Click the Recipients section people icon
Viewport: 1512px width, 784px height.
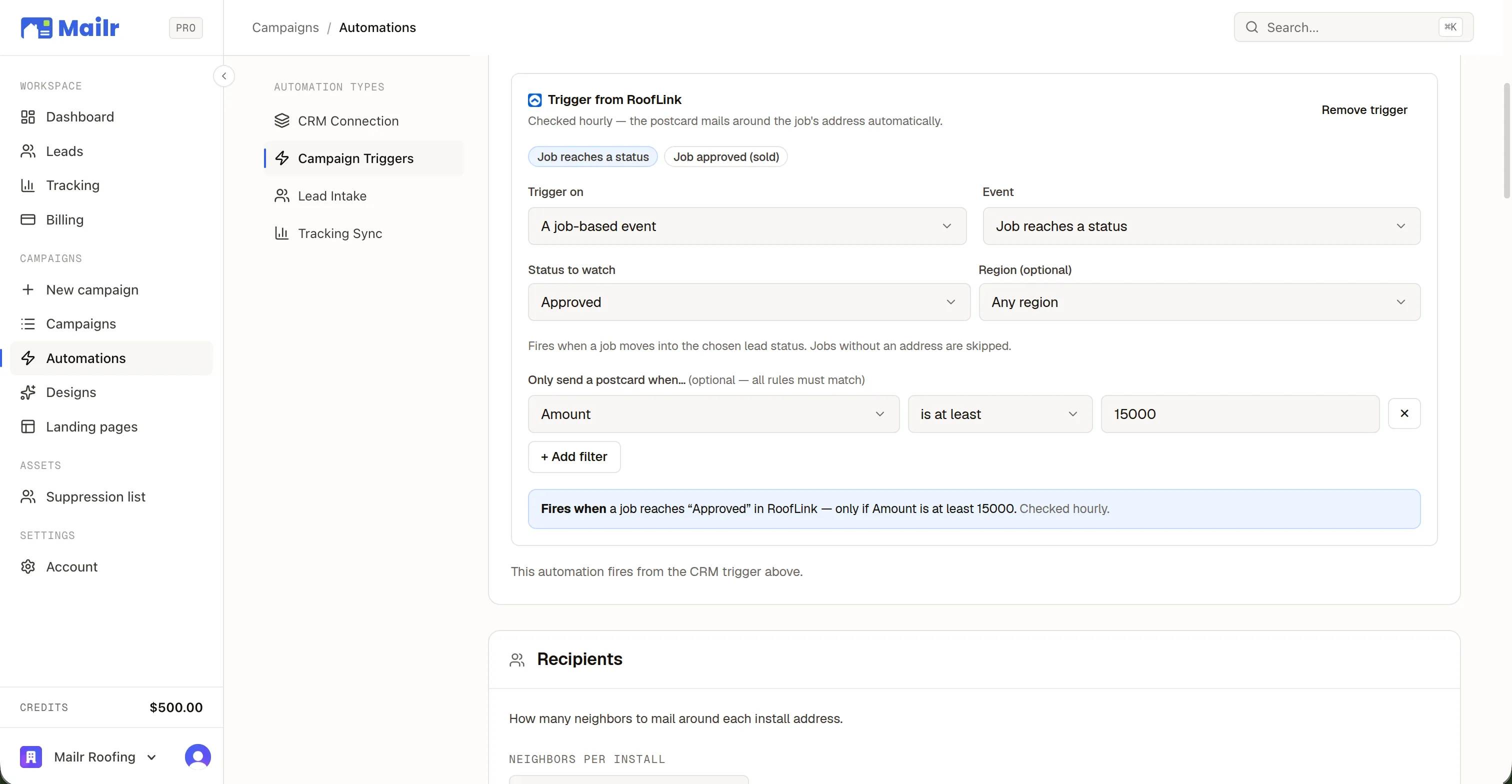point(517,660)
